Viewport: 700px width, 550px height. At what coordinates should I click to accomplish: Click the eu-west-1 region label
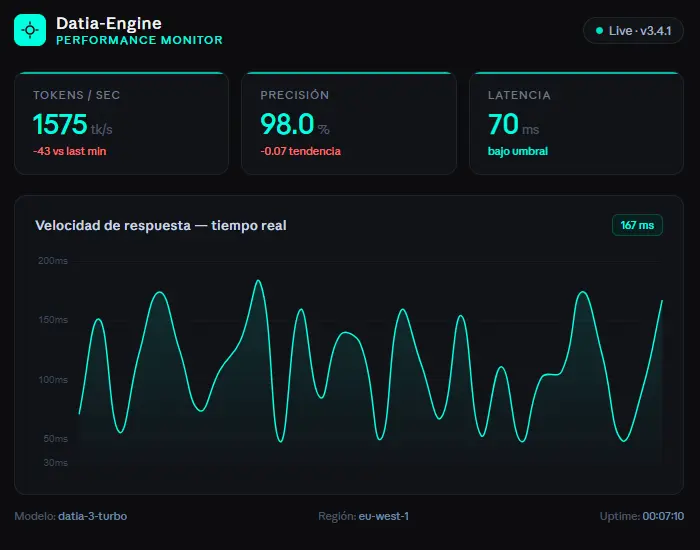click(384, 516)
